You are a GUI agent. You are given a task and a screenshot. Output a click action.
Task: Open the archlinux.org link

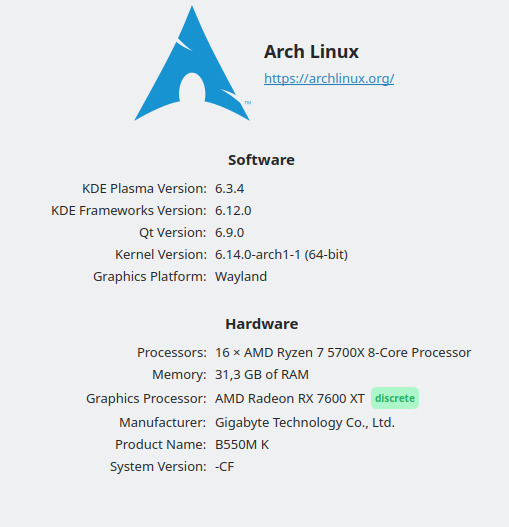coord(329,79)
